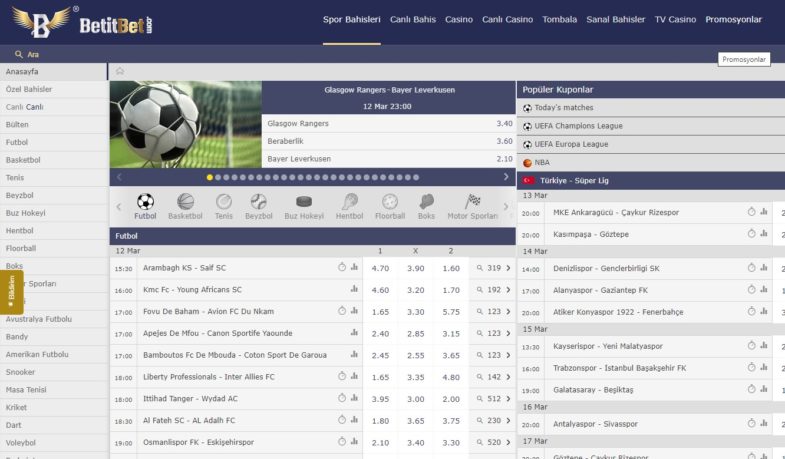Choose the Buz Hokeyi puck icon
This screenshot has width=785, height=459.
coord(304,203)
